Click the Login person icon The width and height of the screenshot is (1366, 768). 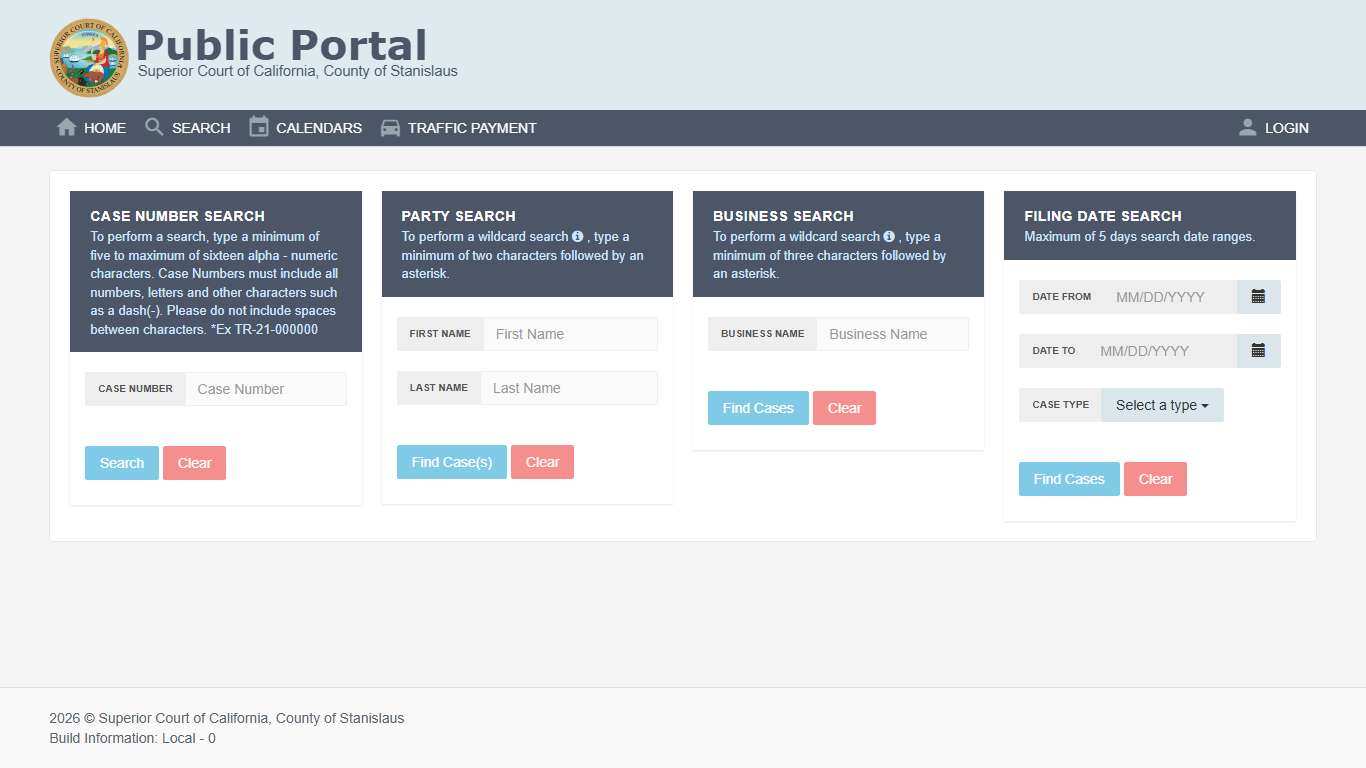tap(1246, 127)
